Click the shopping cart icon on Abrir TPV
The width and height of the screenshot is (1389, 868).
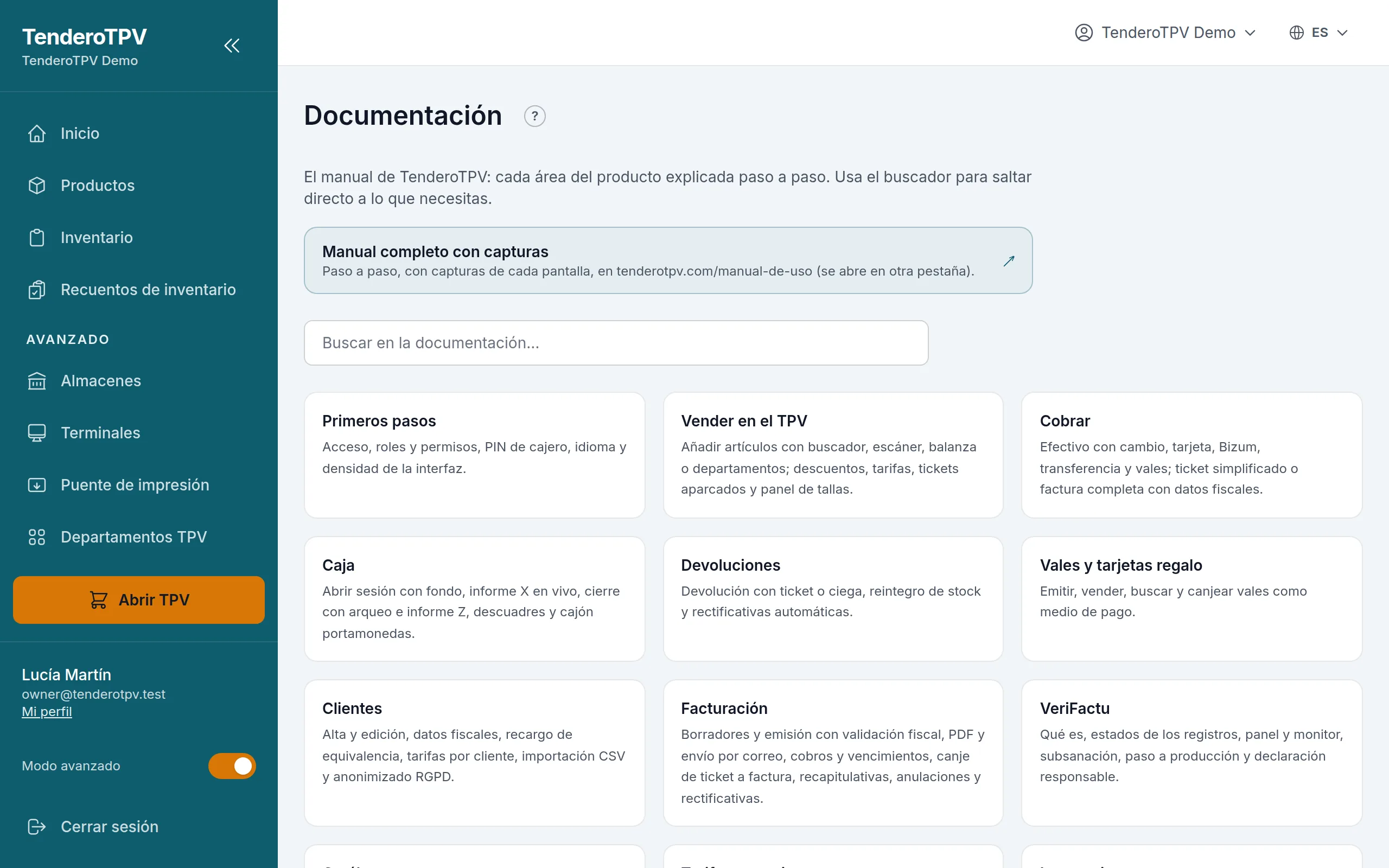[x=98, y=600]
